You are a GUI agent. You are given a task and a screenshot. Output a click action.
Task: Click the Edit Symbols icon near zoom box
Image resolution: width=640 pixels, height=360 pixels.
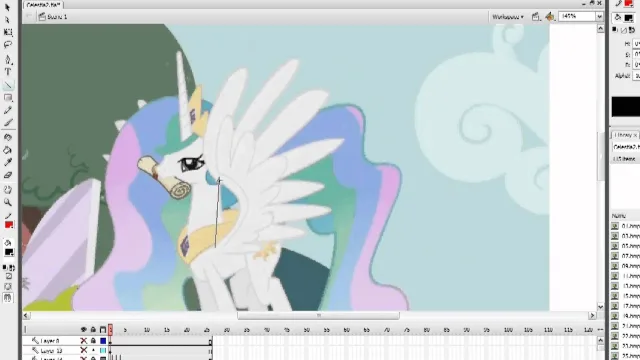(x=550, y=17)
